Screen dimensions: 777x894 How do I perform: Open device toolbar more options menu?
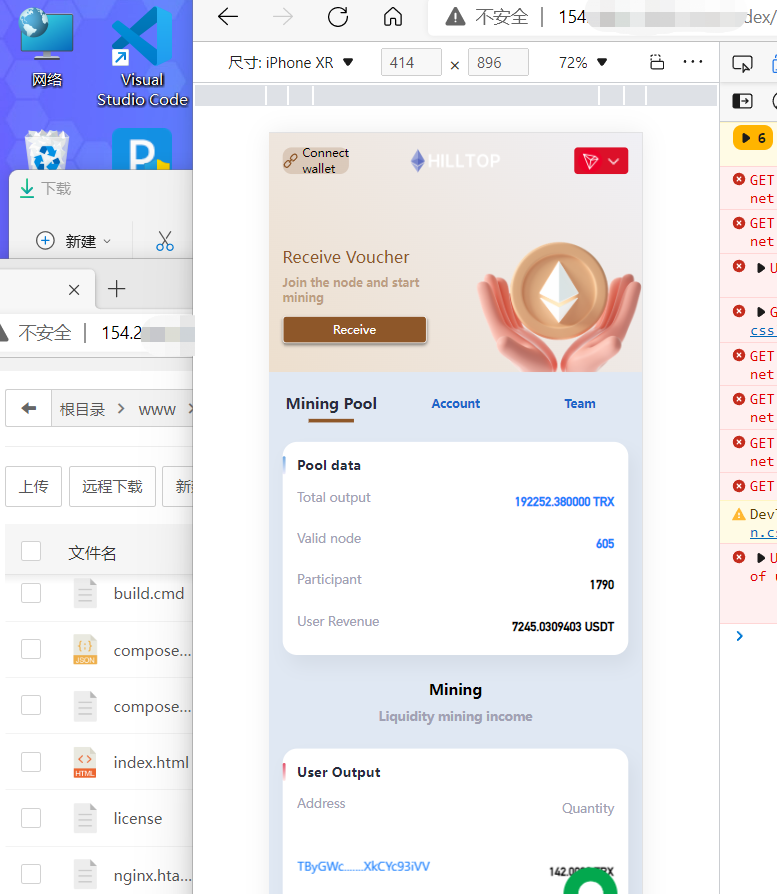[x=693, y=62]
